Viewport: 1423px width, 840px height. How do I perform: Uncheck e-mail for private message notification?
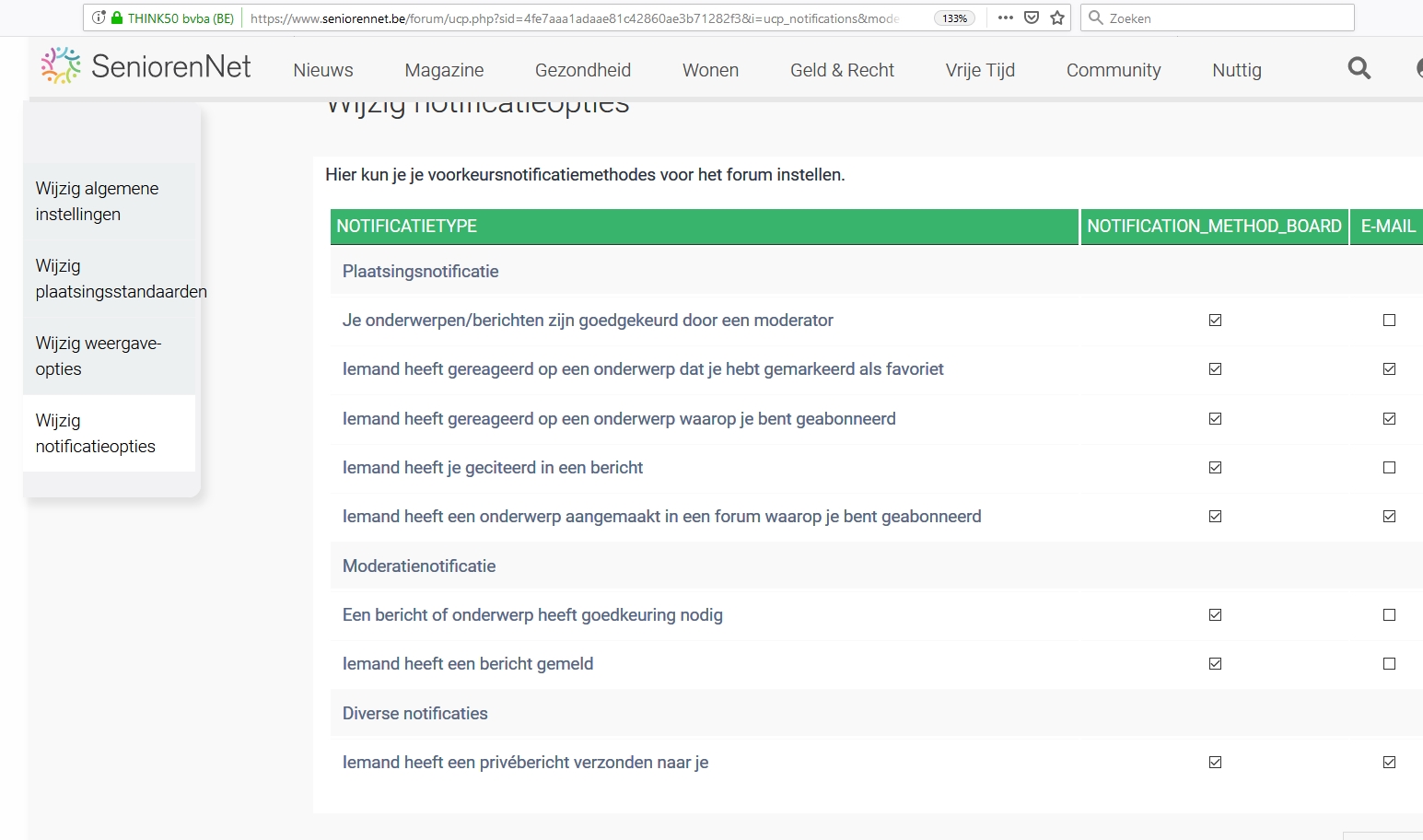click(1389, 763)
